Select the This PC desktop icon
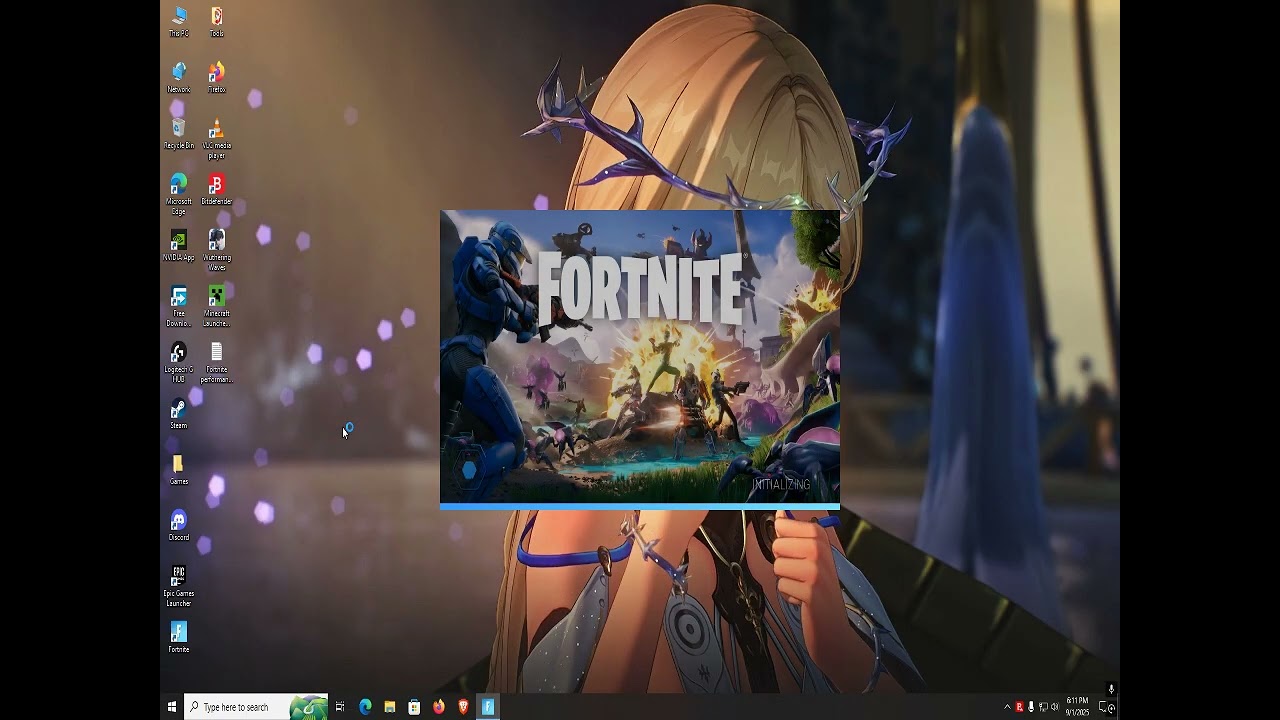Image resolution: width=1280 pixels, height=720 pixels. coord(178,22)
